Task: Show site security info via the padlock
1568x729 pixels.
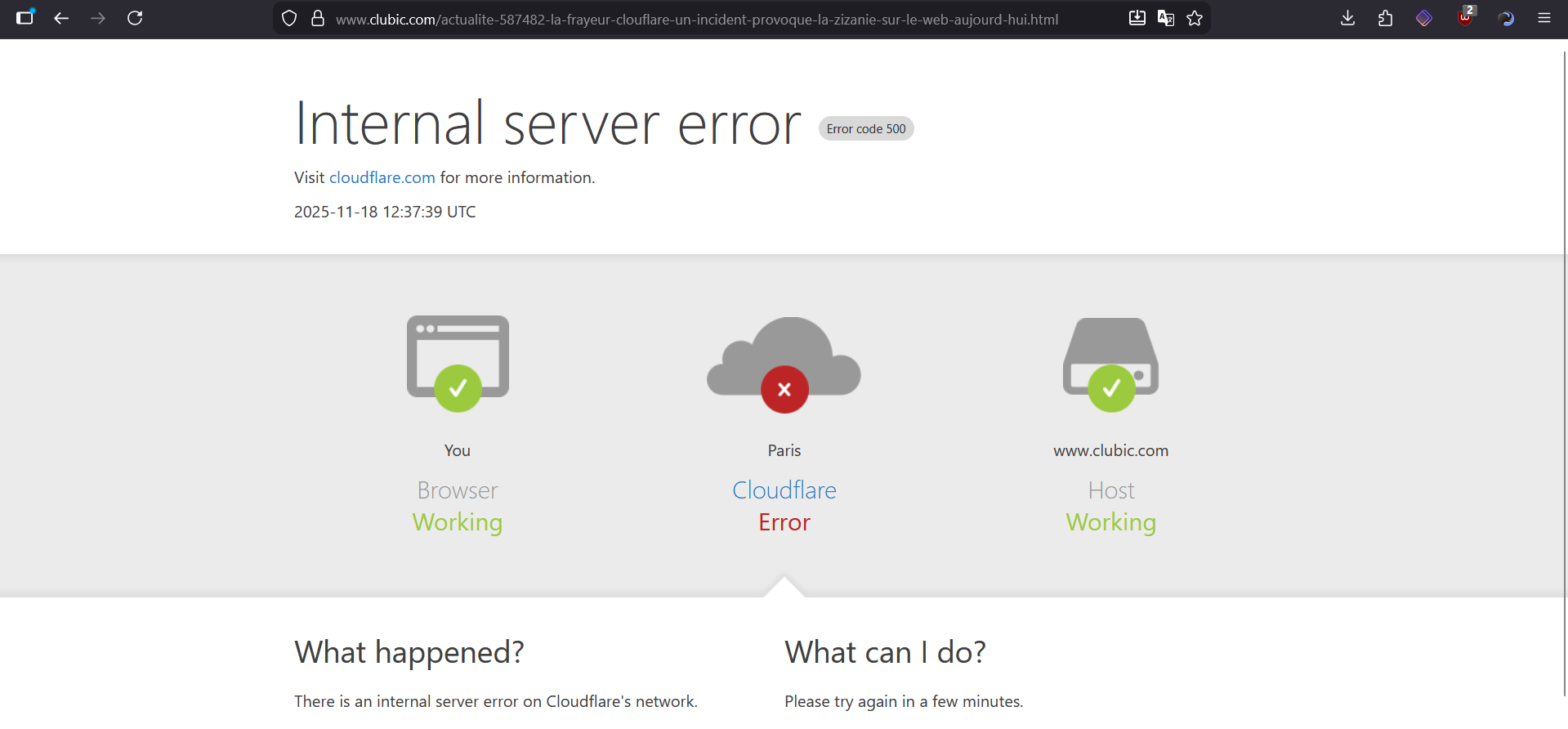Action: 318,19
